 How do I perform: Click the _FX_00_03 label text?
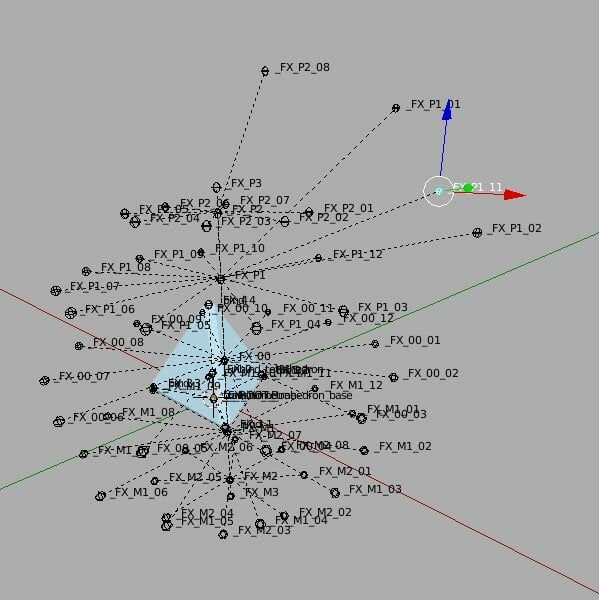coord(399,414)
